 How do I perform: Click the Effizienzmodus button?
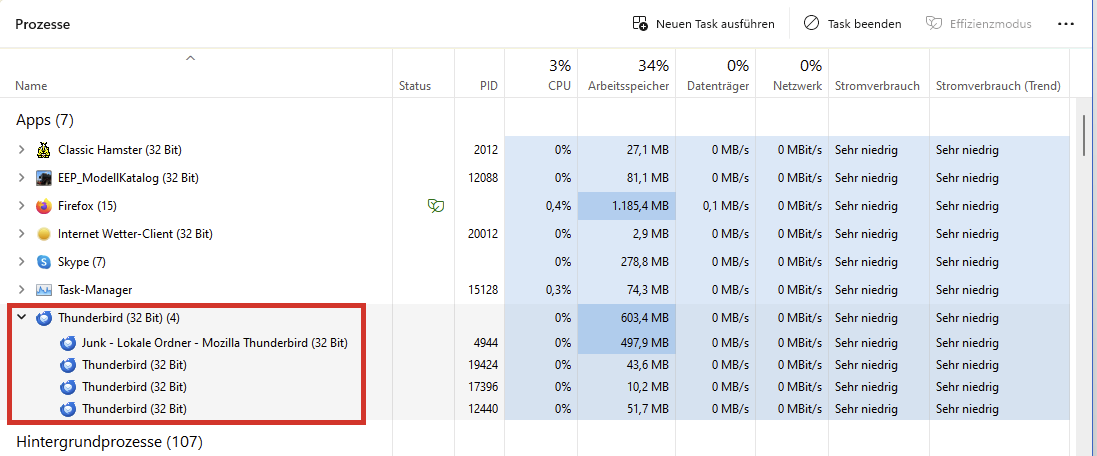tap(978, 24)
